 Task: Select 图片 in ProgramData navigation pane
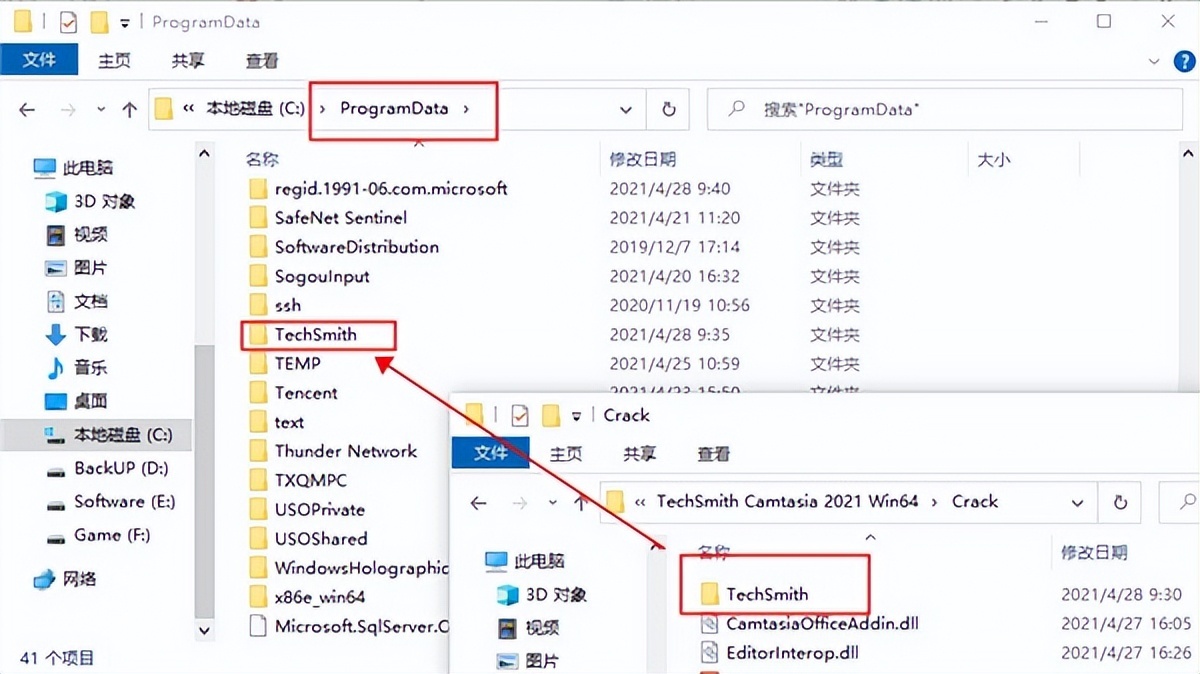77,268
